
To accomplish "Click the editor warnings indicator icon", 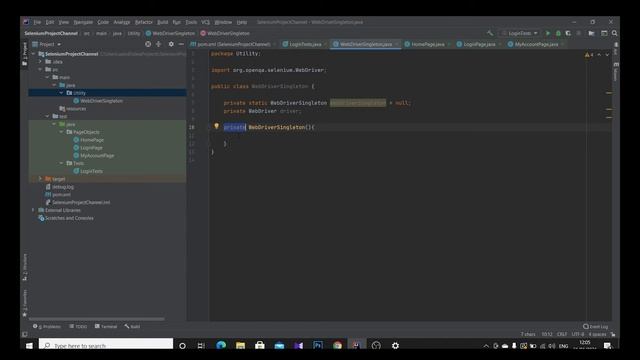I will (589, 55).
